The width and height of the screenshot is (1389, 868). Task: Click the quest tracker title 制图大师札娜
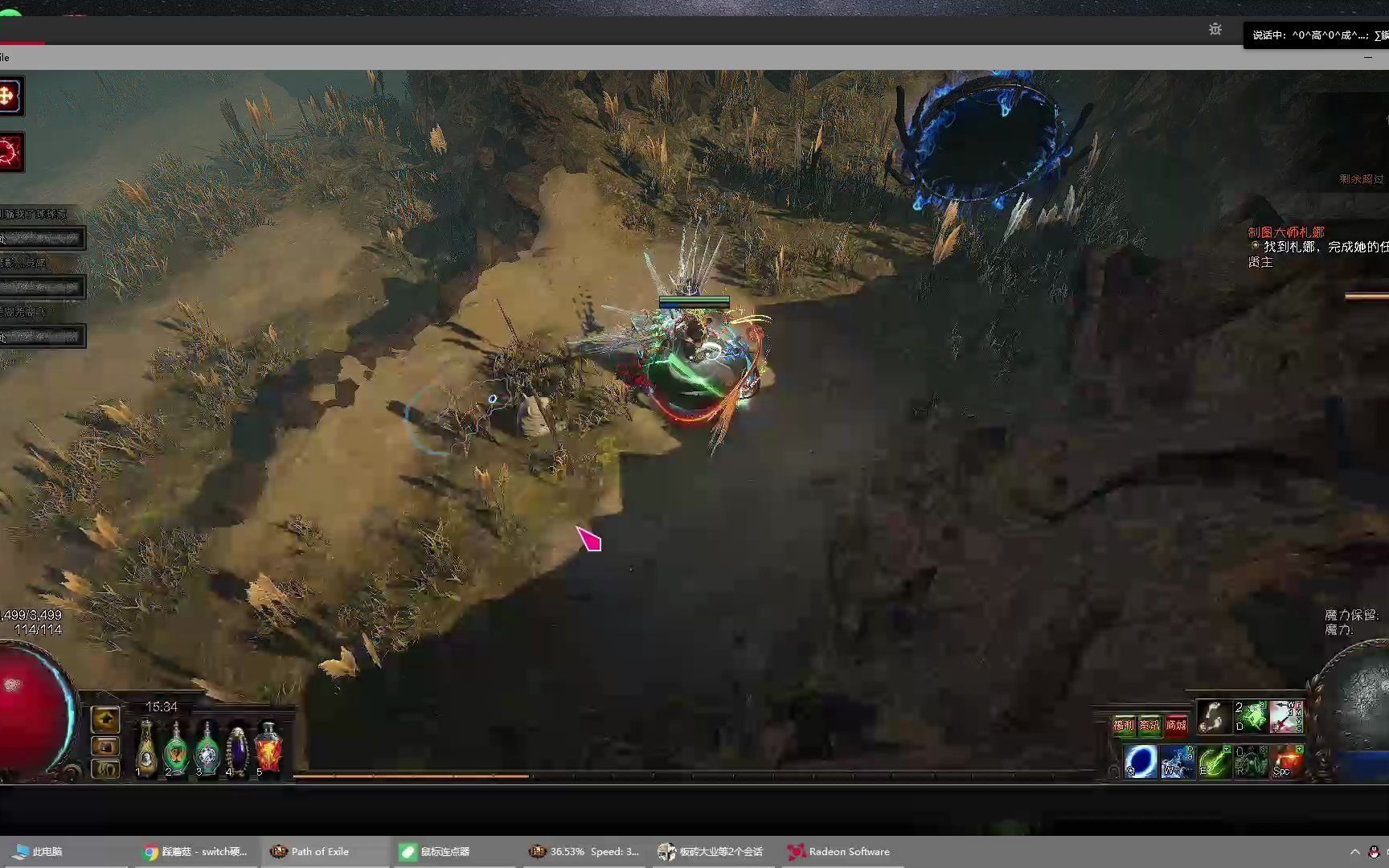(x=1286, y=232)
